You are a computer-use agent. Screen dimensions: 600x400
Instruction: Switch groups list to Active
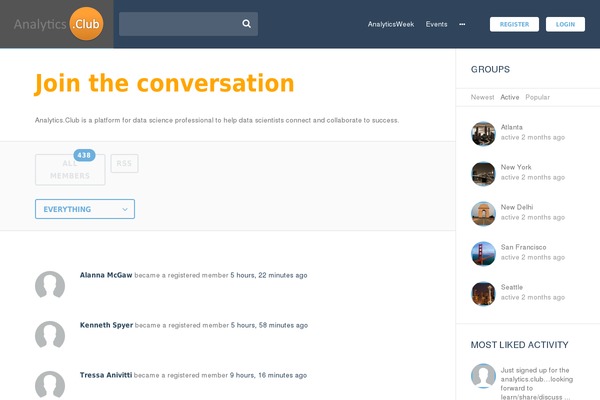pyautogui.click(x=510, y=97)
